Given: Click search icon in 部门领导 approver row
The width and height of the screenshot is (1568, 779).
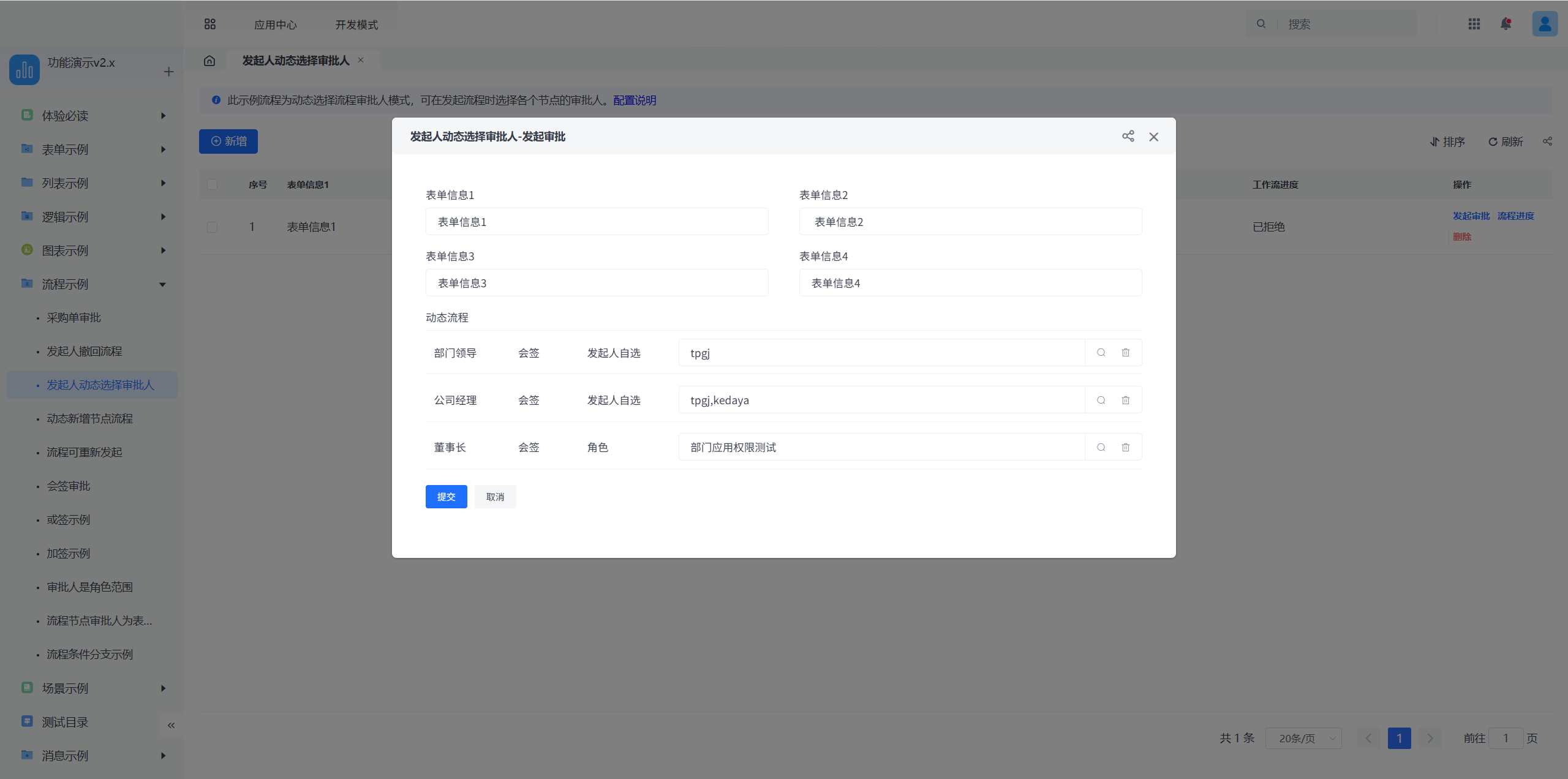Looking at the screenshot, I should 1101,353.
